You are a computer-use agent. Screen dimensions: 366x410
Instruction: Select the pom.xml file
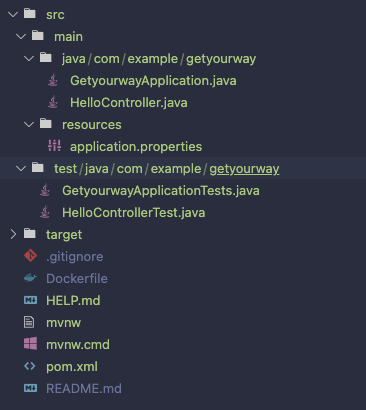click(72, 367)
